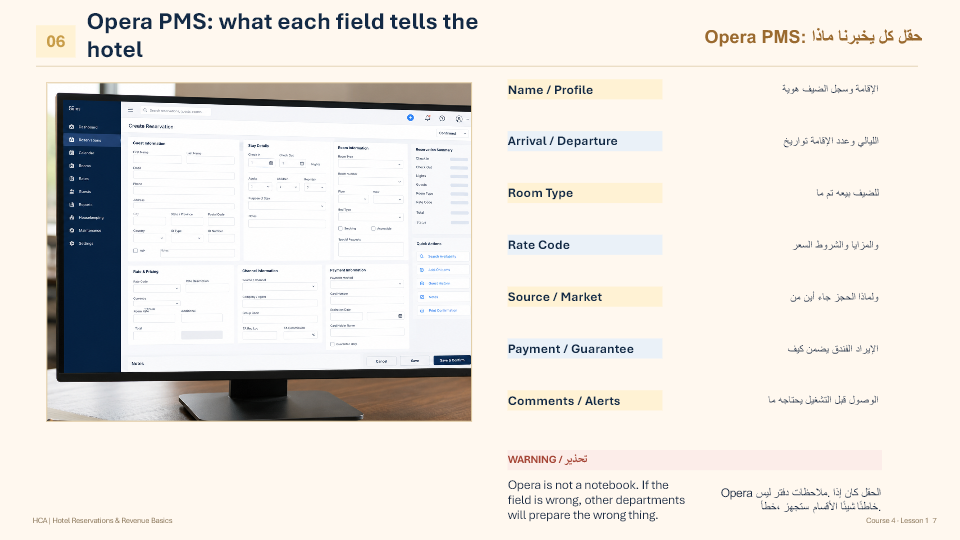Image resolution: width=960 pixels, height=540 pixels.
Task: Click the monitor screenshot image on slide
Action: click(x=259, y=252)
